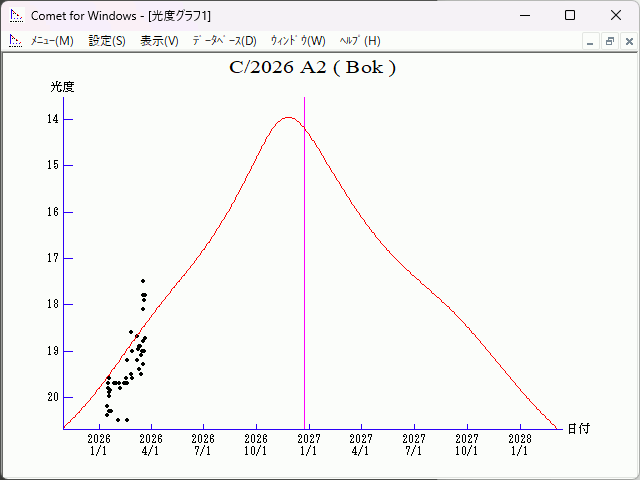This screenshot has height=480, width=640.
Task: Click the C/2026 A2 ( Bok ) graph title
Action: [x=312, y=68]
